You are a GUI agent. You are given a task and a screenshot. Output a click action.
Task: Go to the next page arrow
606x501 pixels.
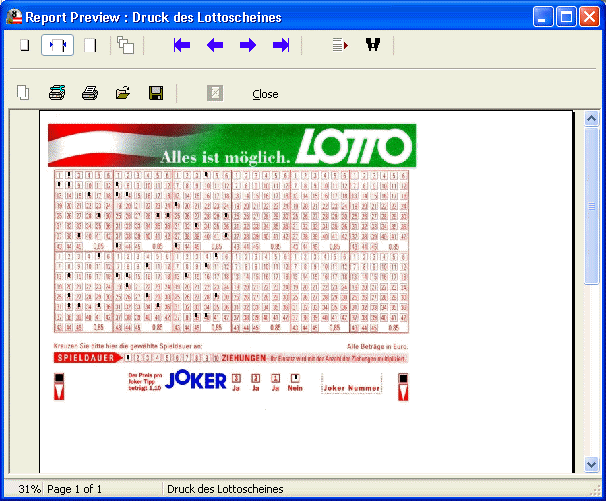point(248,45)
